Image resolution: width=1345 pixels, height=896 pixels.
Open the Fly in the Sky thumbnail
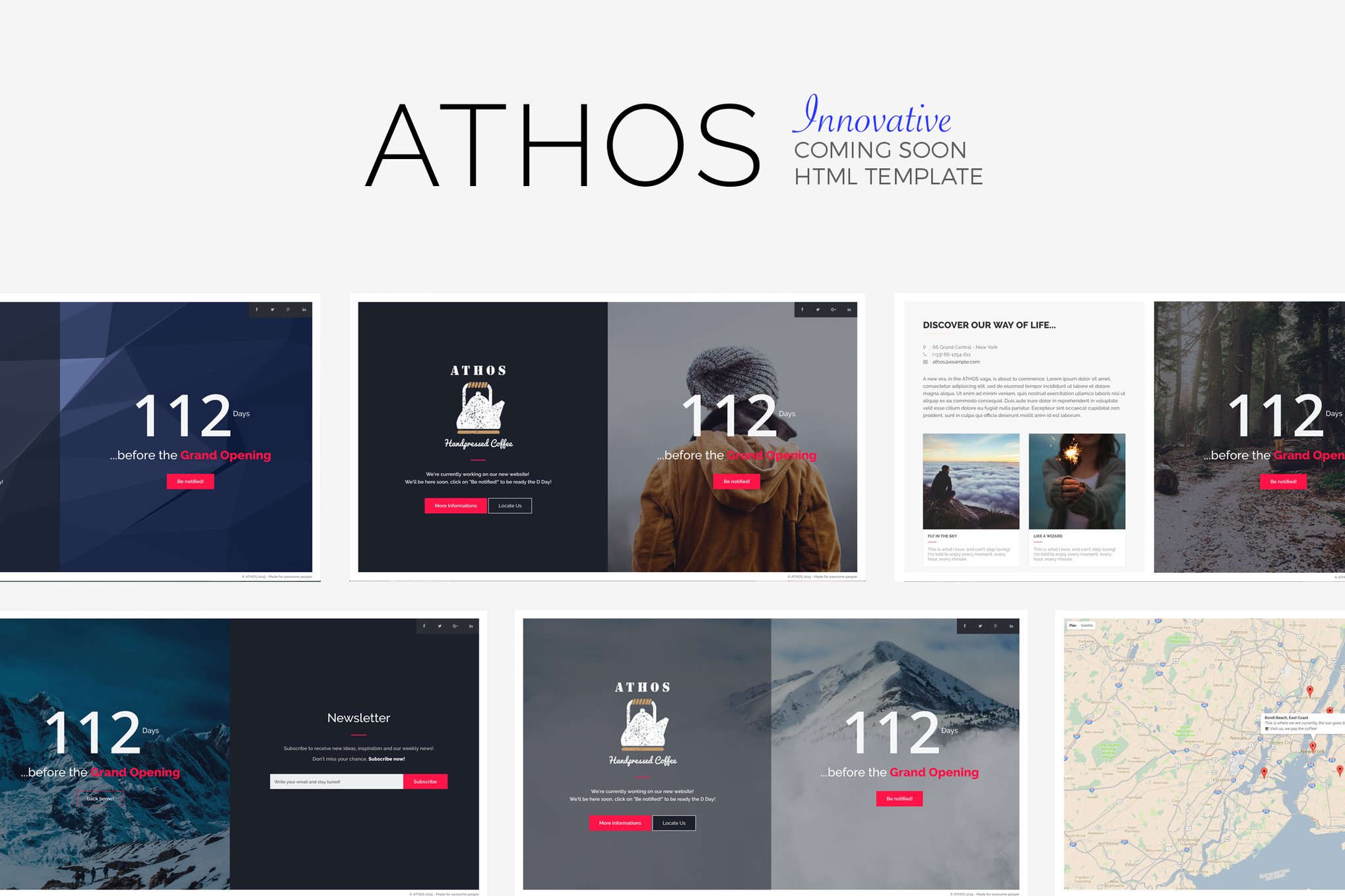971,481
